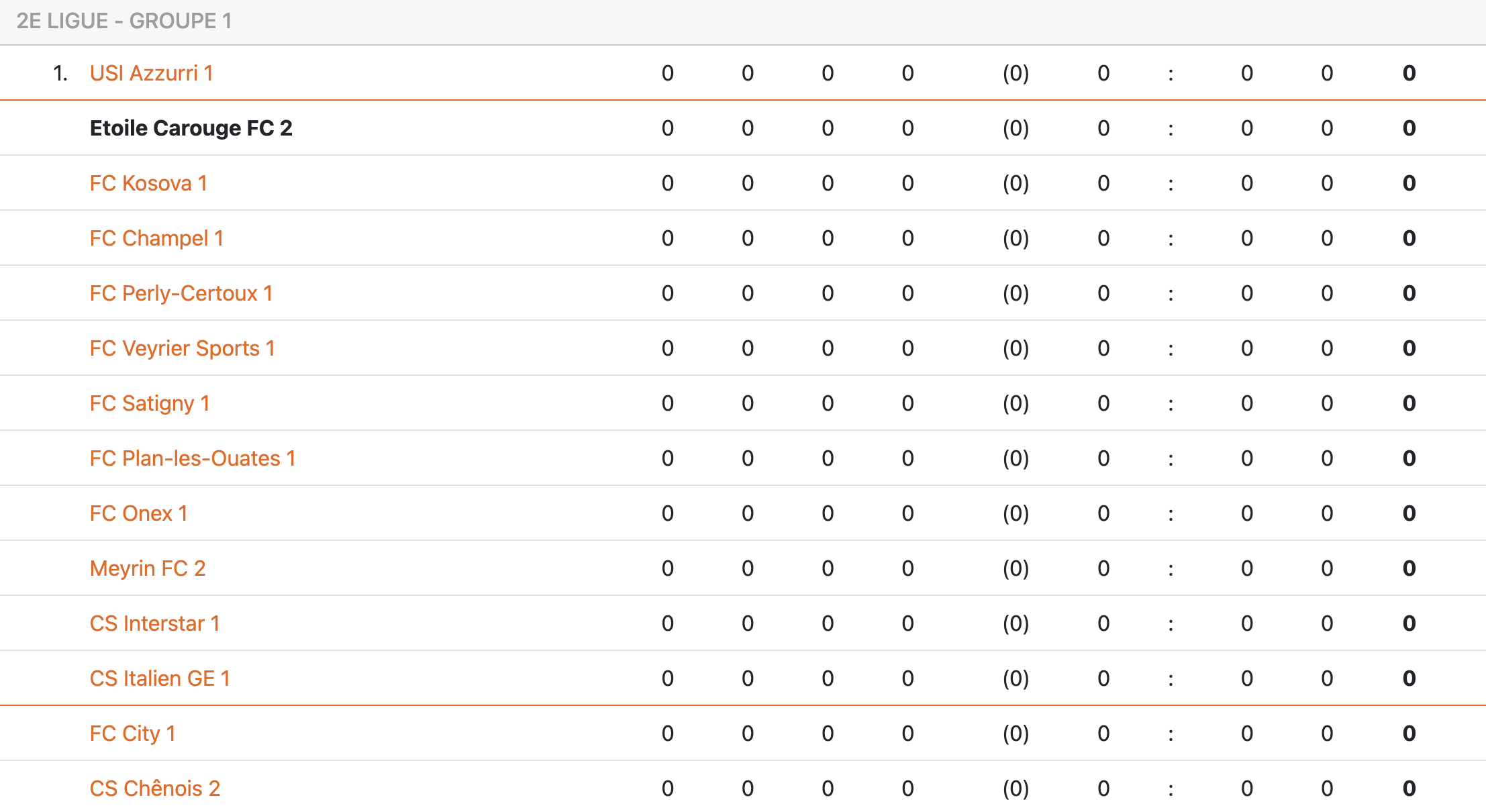Open the Meyrin FC 2 link
This screenshot has height=812, width=1486.
tap(148, 568)
